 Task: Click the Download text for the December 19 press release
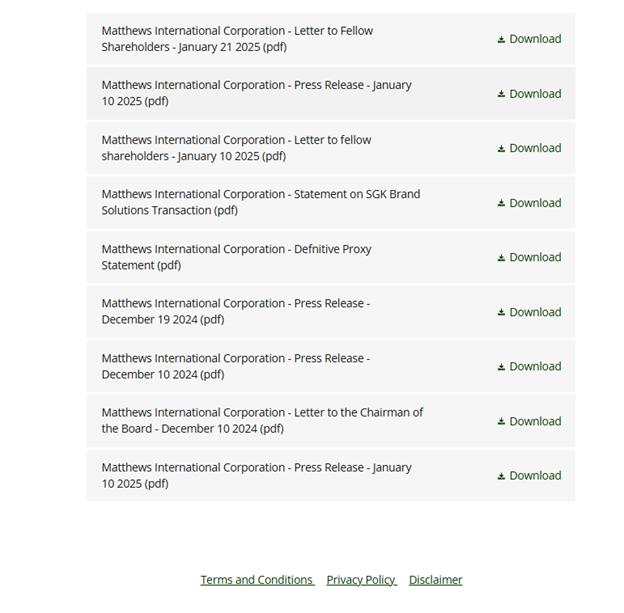tap(535, 312)
